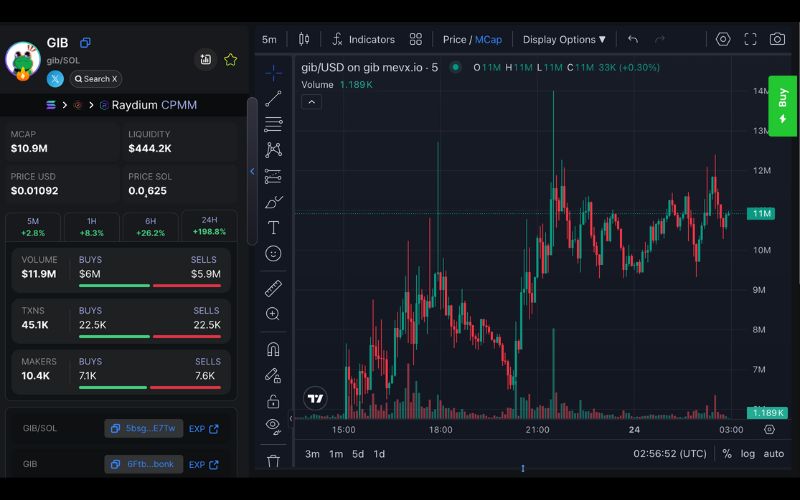Toggle auto scale
Viewport: 800px width, 500px height.
point(773,454)
